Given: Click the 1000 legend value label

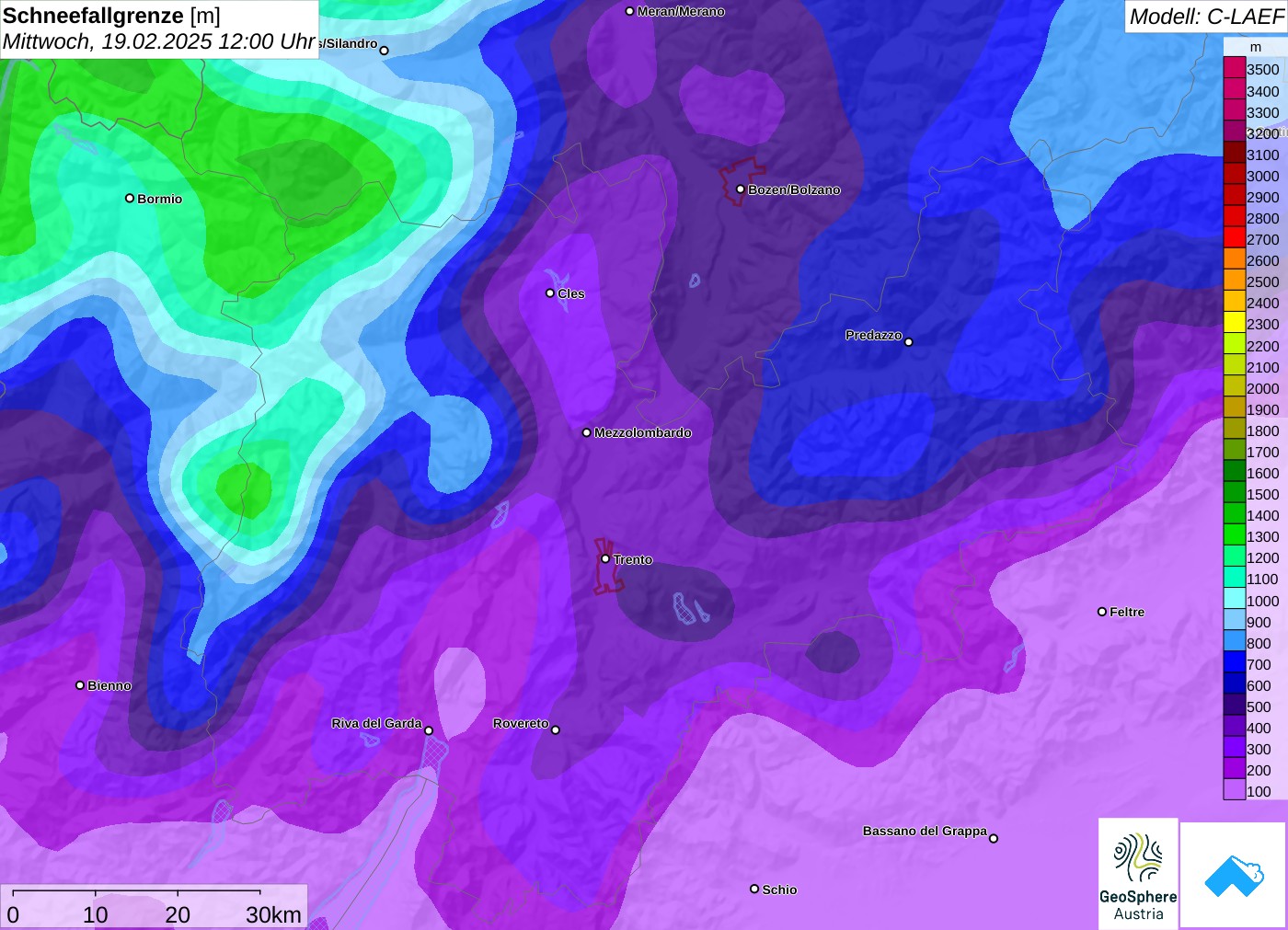Looking at the screenshot, I should click(1262, 601).
